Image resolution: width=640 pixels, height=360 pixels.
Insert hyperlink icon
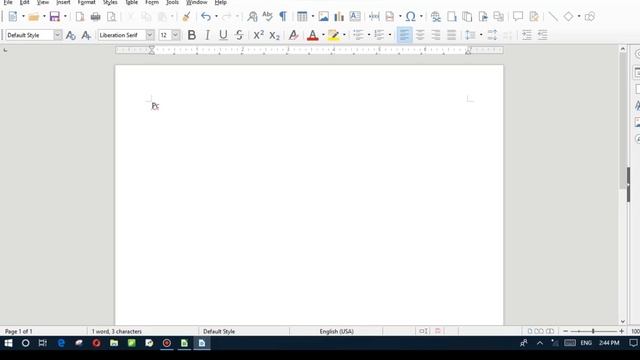pyautogui.click(x=436, y=16)
